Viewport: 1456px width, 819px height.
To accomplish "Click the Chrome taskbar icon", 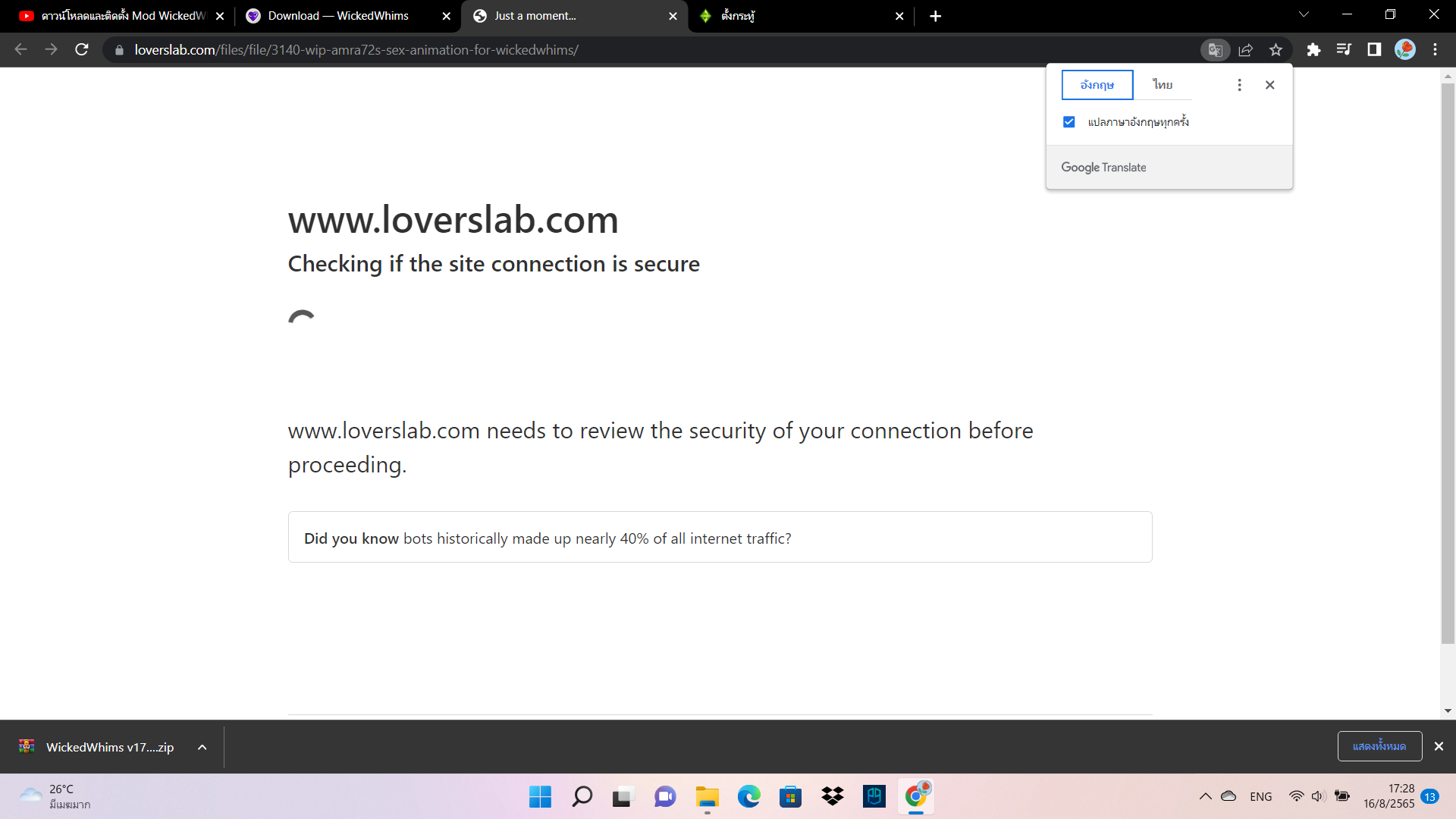I will (916, 796).
